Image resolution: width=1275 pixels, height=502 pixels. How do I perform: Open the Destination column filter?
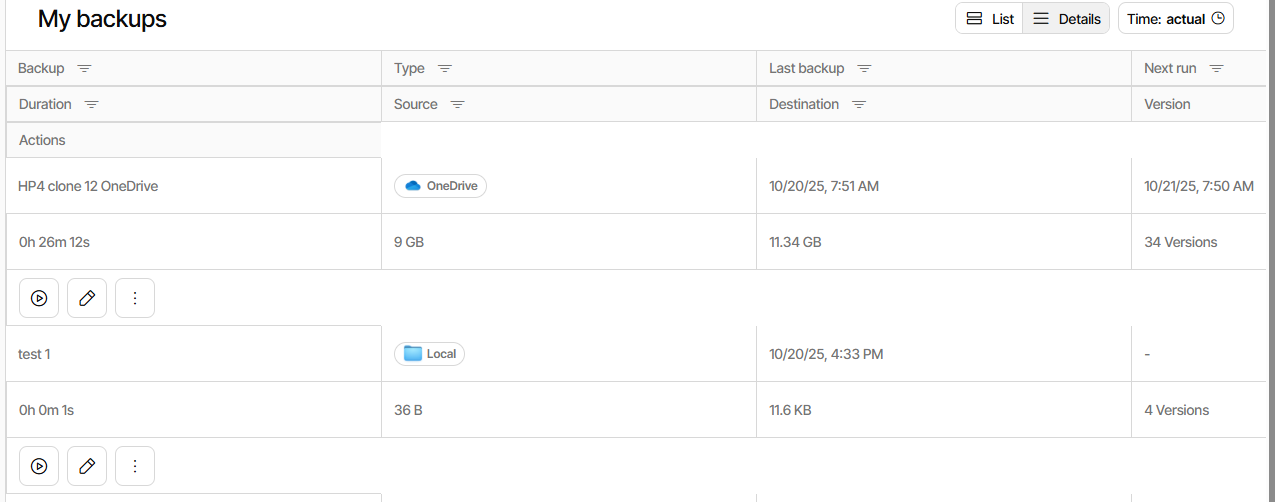coord(859,105)
